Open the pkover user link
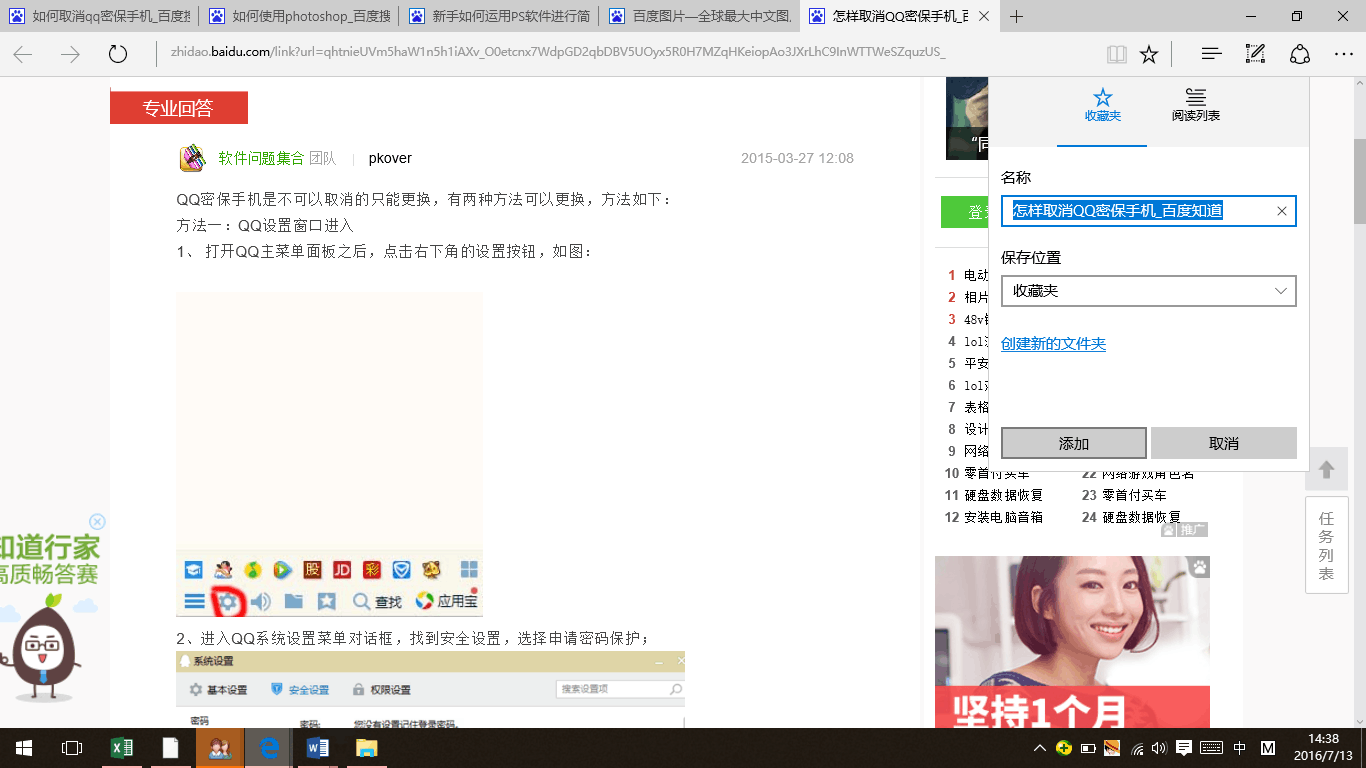Screen dimensions: 1366x768 (390, 158)
